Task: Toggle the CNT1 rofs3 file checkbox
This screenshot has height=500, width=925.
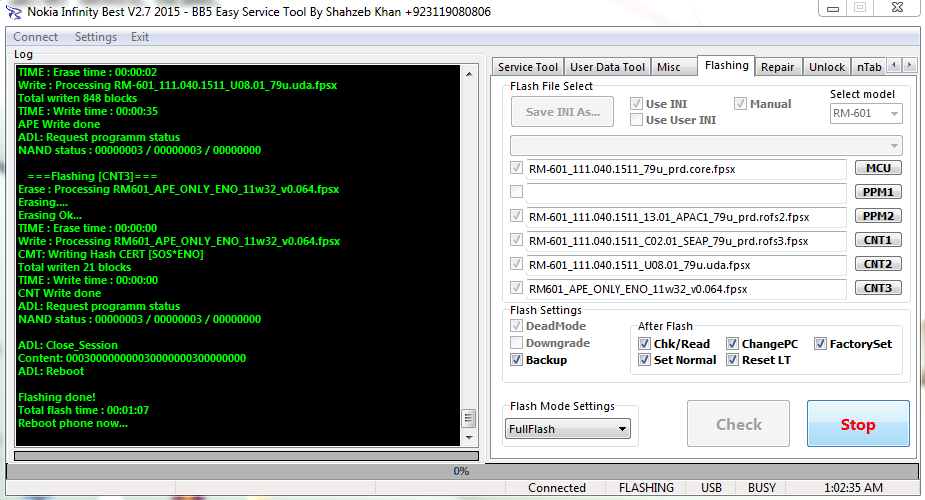Action: [x=516, y=240]
